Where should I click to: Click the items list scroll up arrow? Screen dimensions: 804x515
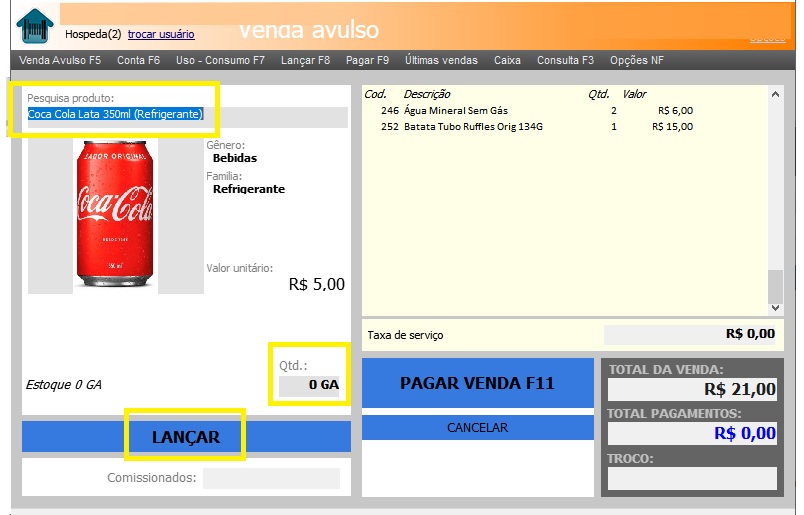coord(775,94)
